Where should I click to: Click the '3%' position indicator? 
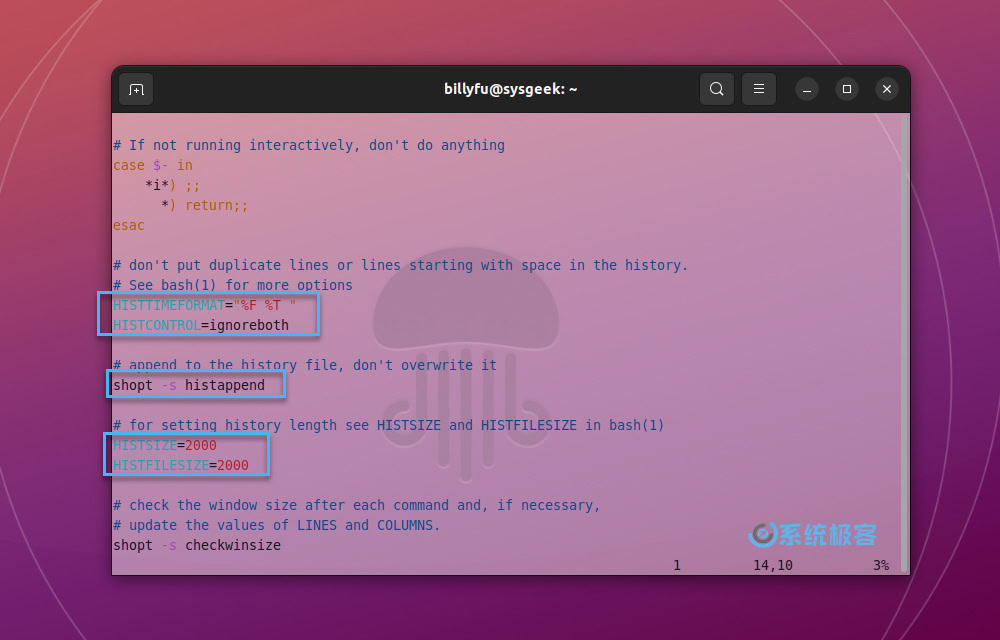(x=881, y=565)
